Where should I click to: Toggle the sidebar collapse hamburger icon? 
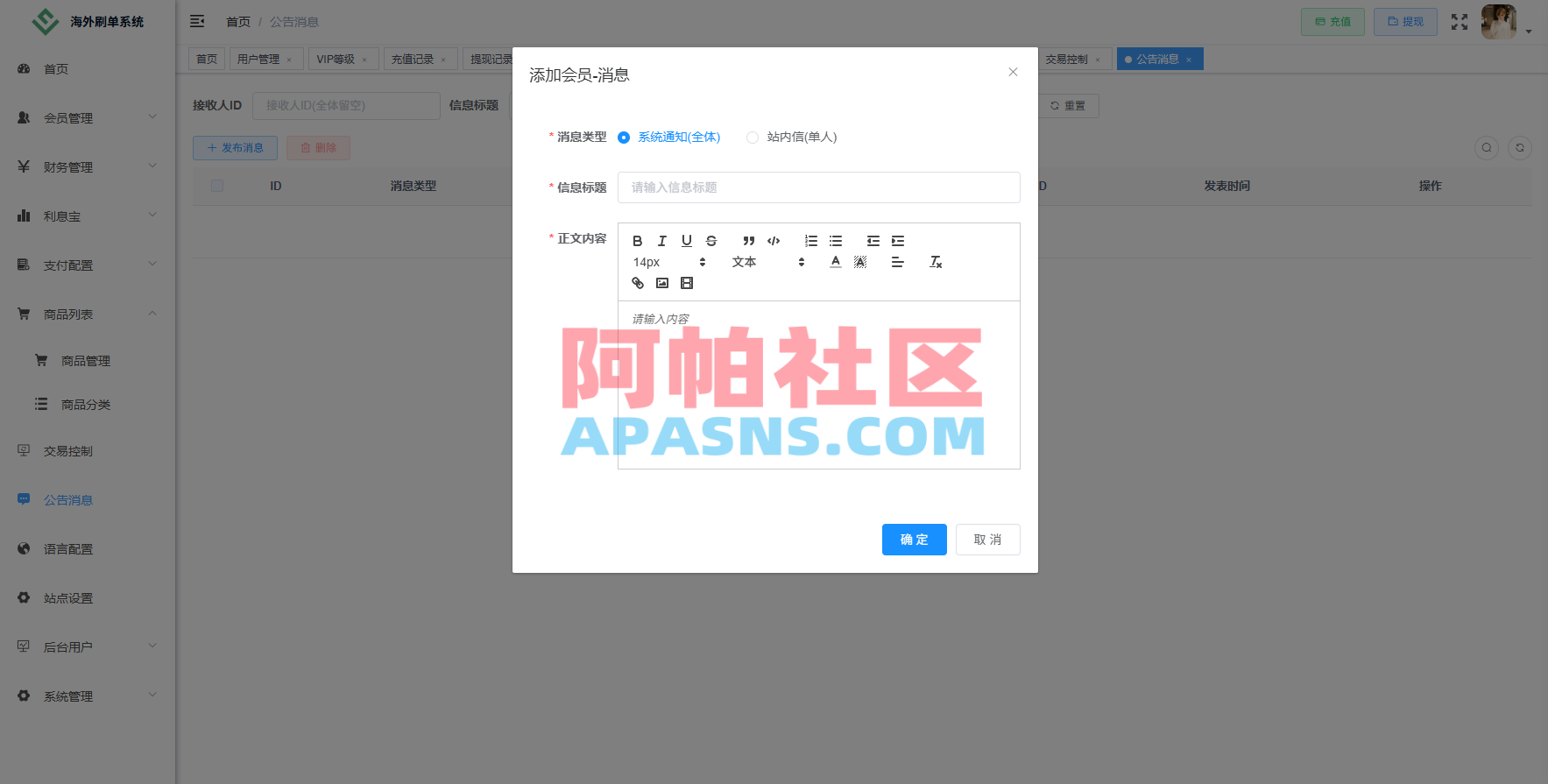[197, 21]
